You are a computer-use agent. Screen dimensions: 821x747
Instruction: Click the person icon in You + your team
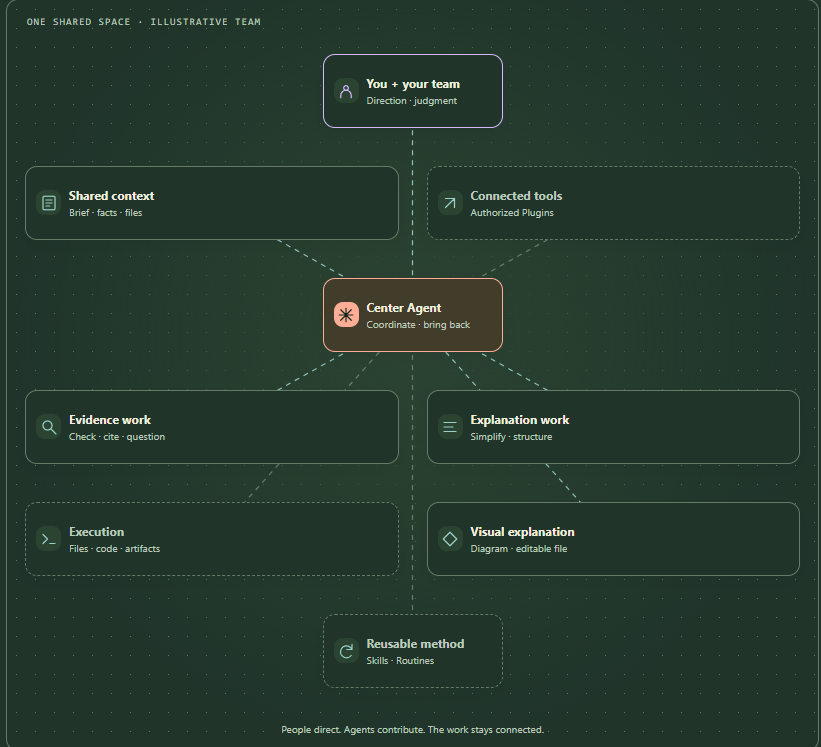pyautogui.click(x=346, y=91)
